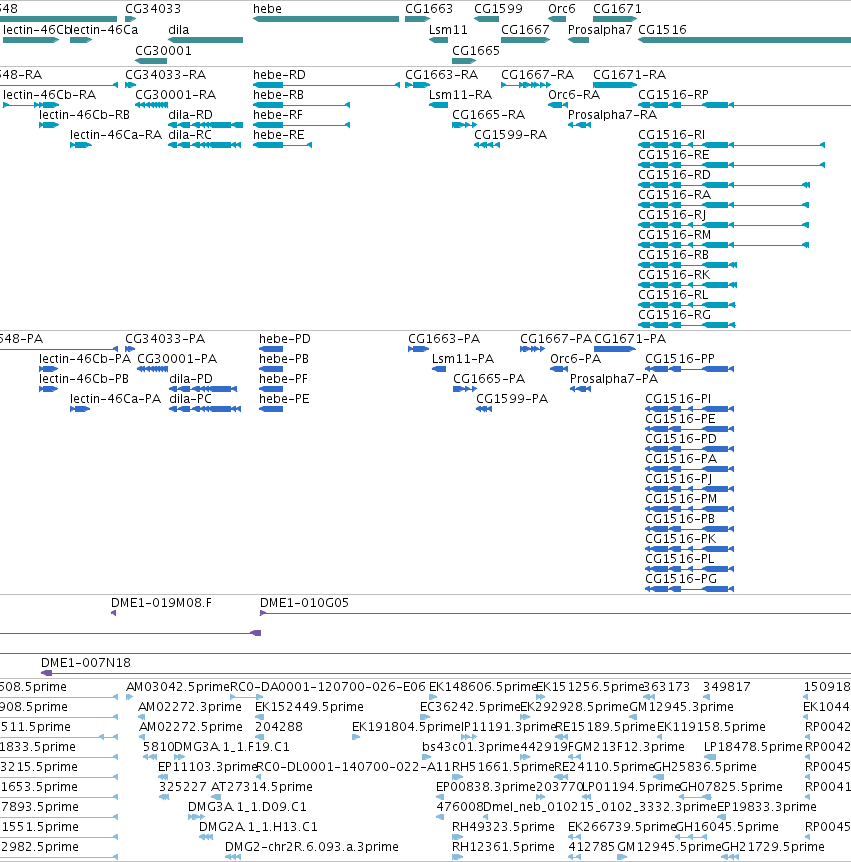The image size is (851, 862).
Task: Click BAC clone DME1-007N18
Action: click(x=86, y=663)
